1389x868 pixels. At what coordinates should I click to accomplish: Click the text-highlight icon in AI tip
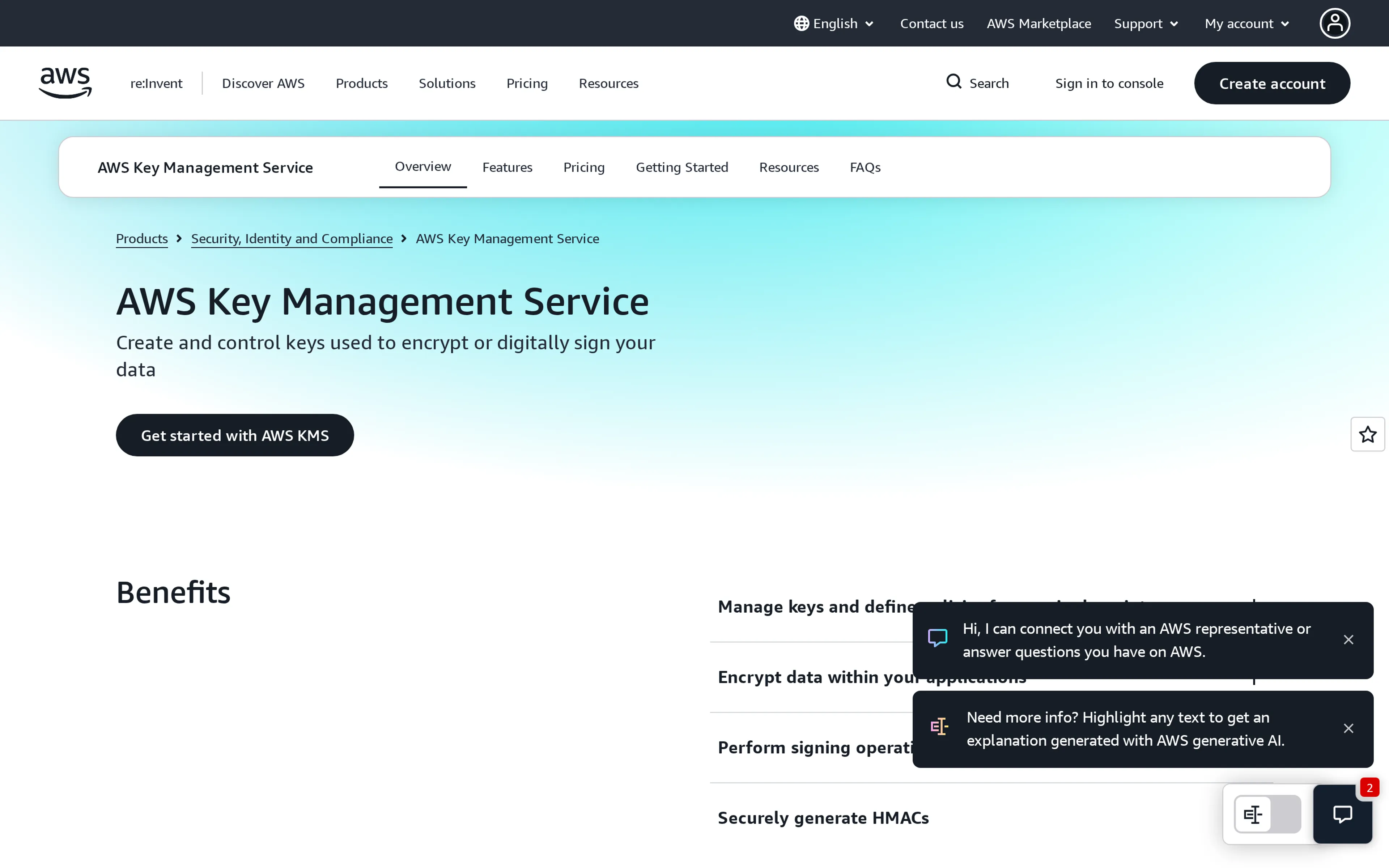[x=939, y=726]
